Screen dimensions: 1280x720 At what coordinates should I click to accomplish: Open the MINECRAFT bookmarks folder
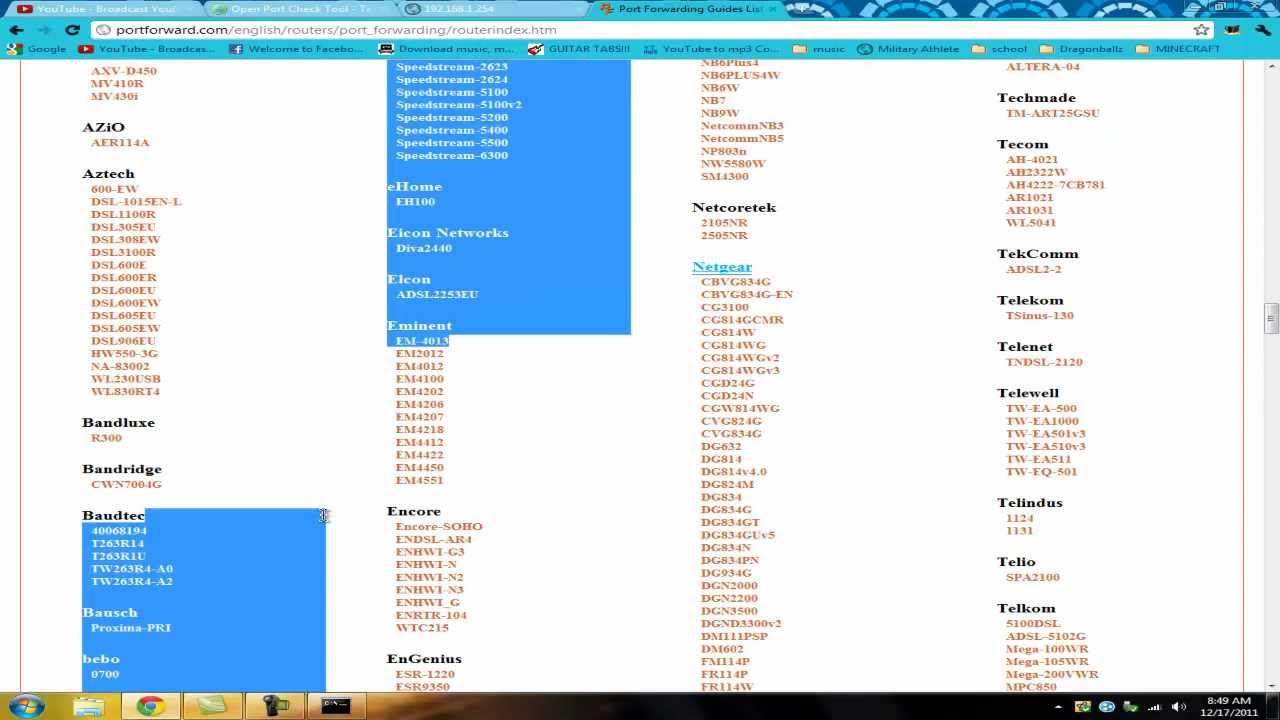(1179, 49)
